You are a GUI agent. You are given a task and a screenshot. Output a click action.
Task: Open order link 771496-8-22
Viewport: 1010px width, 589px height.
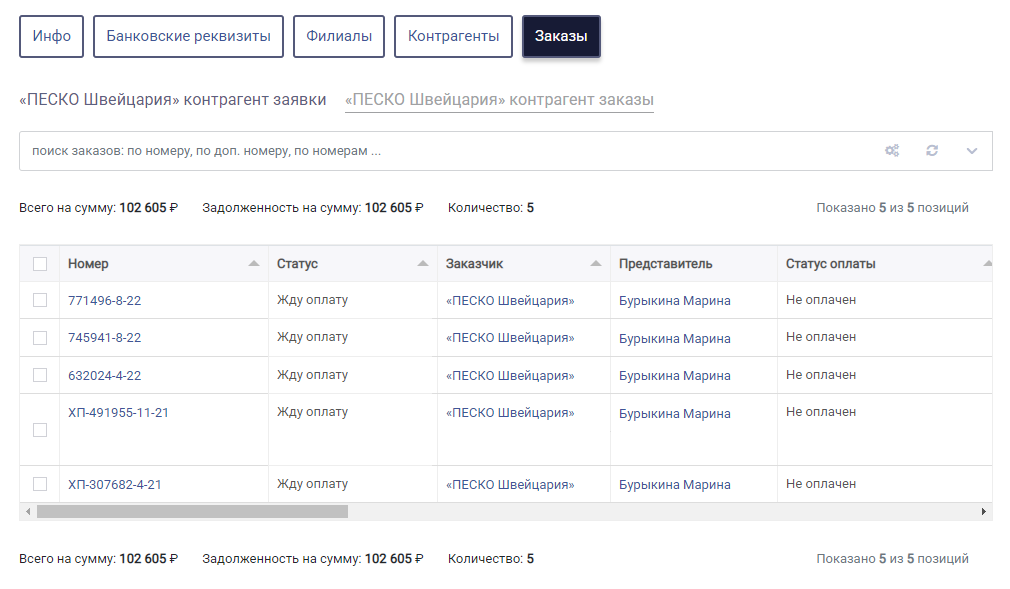pos(104,301)
